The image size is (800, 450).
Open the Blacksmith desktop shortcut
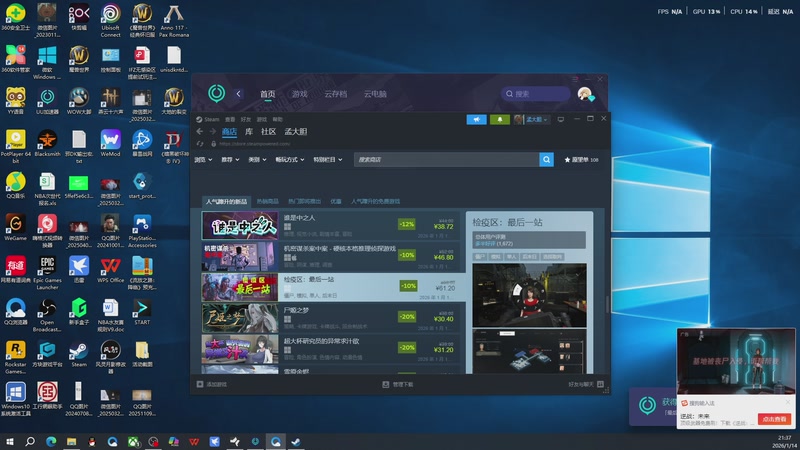[x=47, y=143]
